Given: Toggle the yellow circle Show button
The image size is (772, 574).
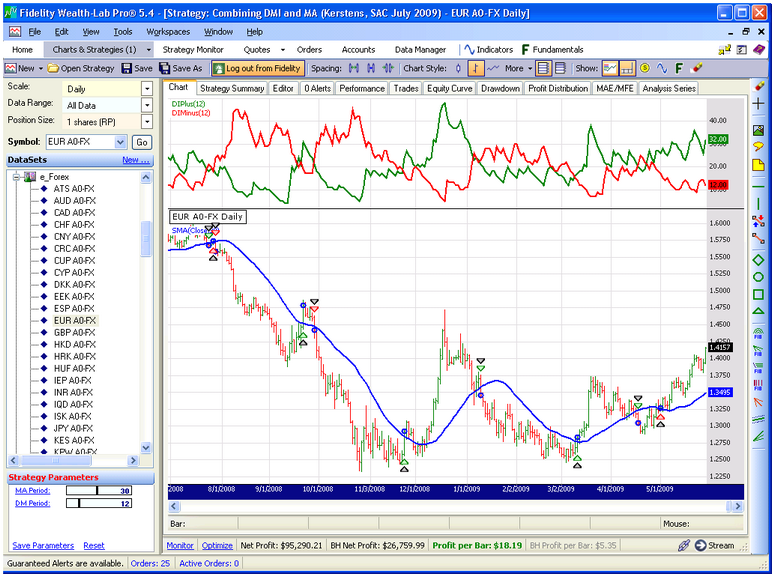Looking at the screenshot, I should click(x=645, y=68).
